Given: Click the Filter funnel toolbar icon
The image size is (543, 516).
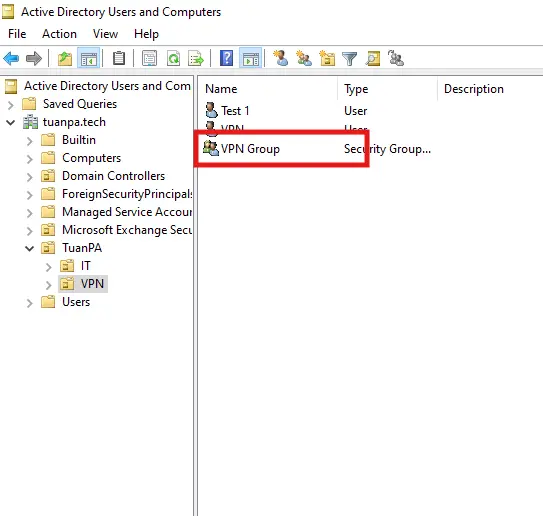Looking at the screenshot, I should 349,59.
